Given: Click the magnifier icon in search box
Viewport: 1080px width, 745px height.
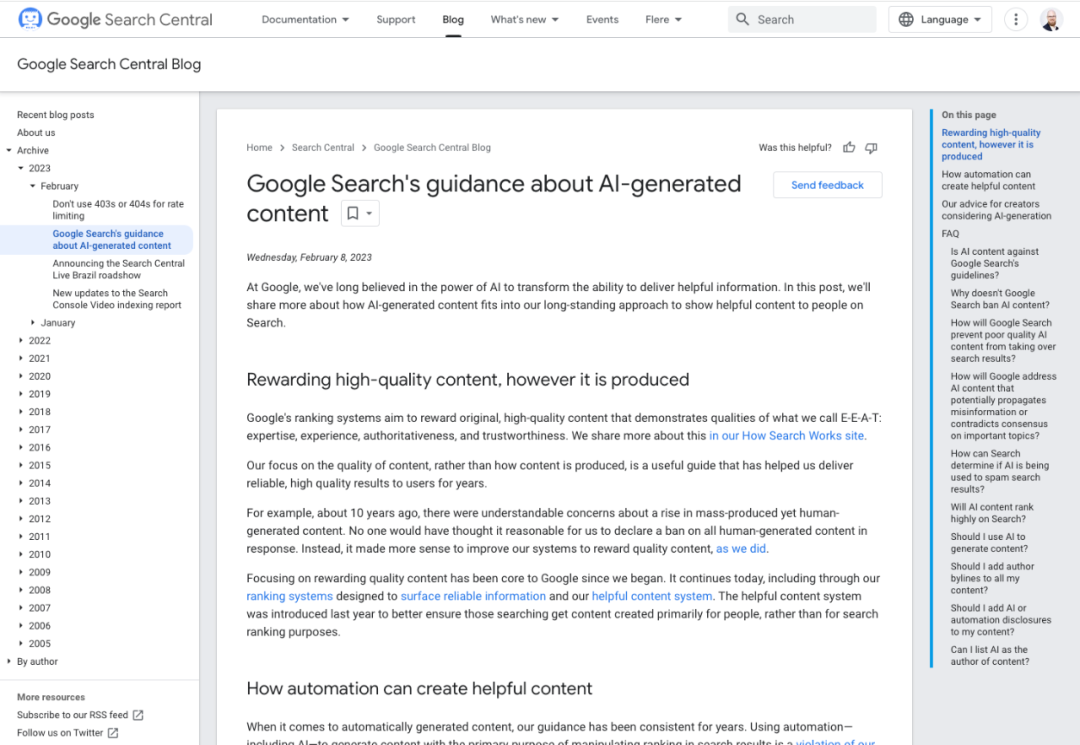Looking at the screenshot, I should [742, 19].
